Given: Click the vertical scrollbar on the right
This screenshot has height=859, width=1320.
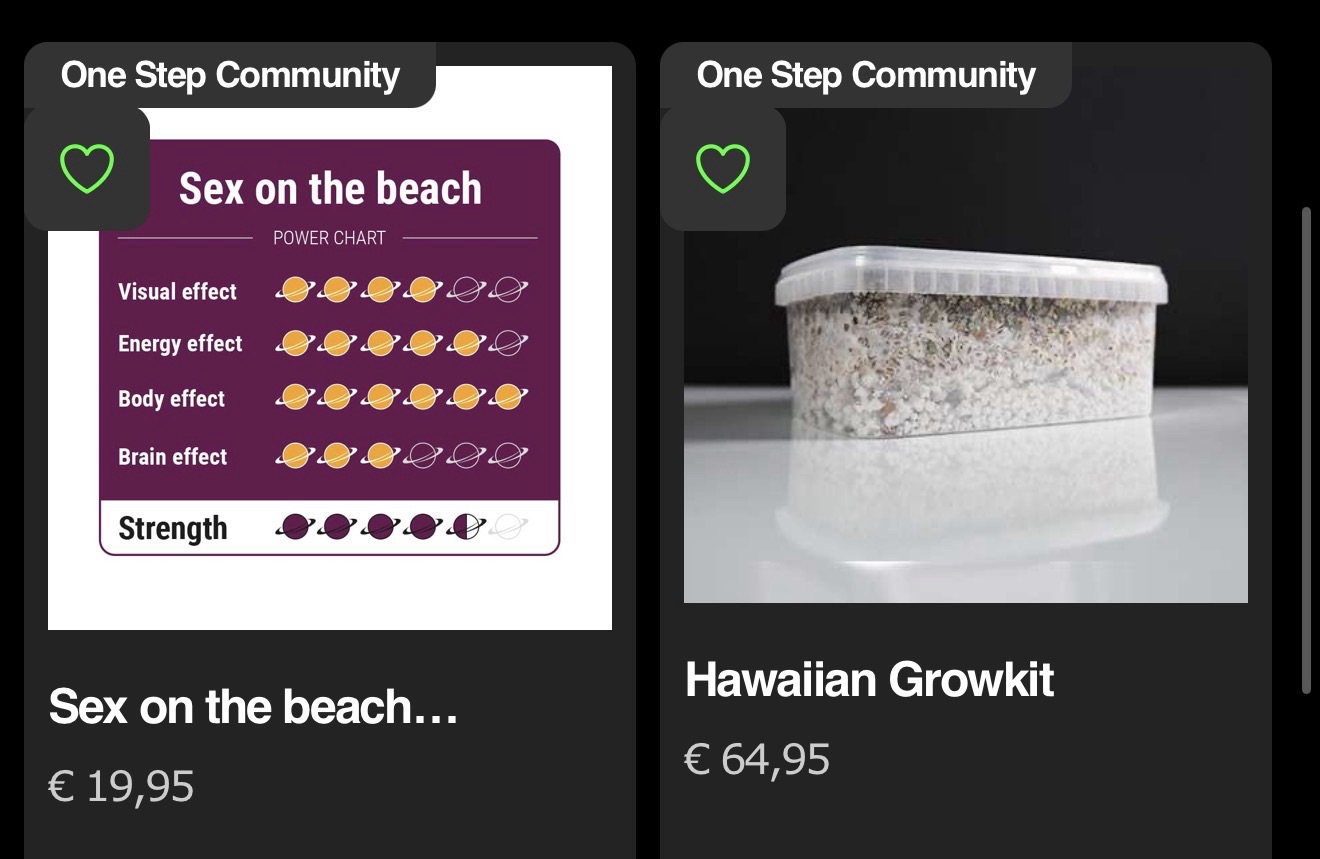Looking at the screenshot, I should 1306,450.
